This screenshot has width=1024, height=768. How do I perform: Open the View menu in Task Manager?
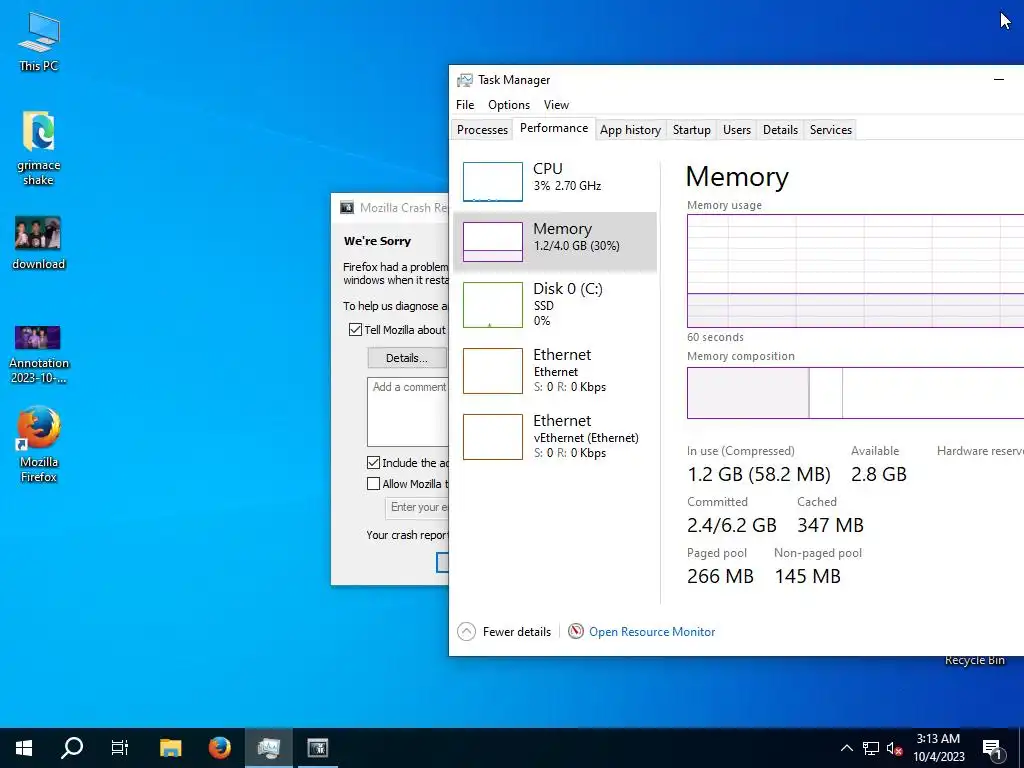[556, 104]
